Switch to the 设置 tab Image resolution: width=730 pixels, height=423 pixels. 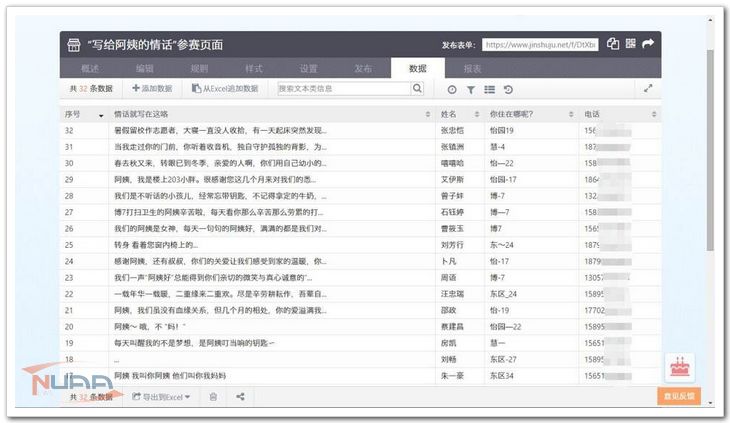[x=308, y=69]
